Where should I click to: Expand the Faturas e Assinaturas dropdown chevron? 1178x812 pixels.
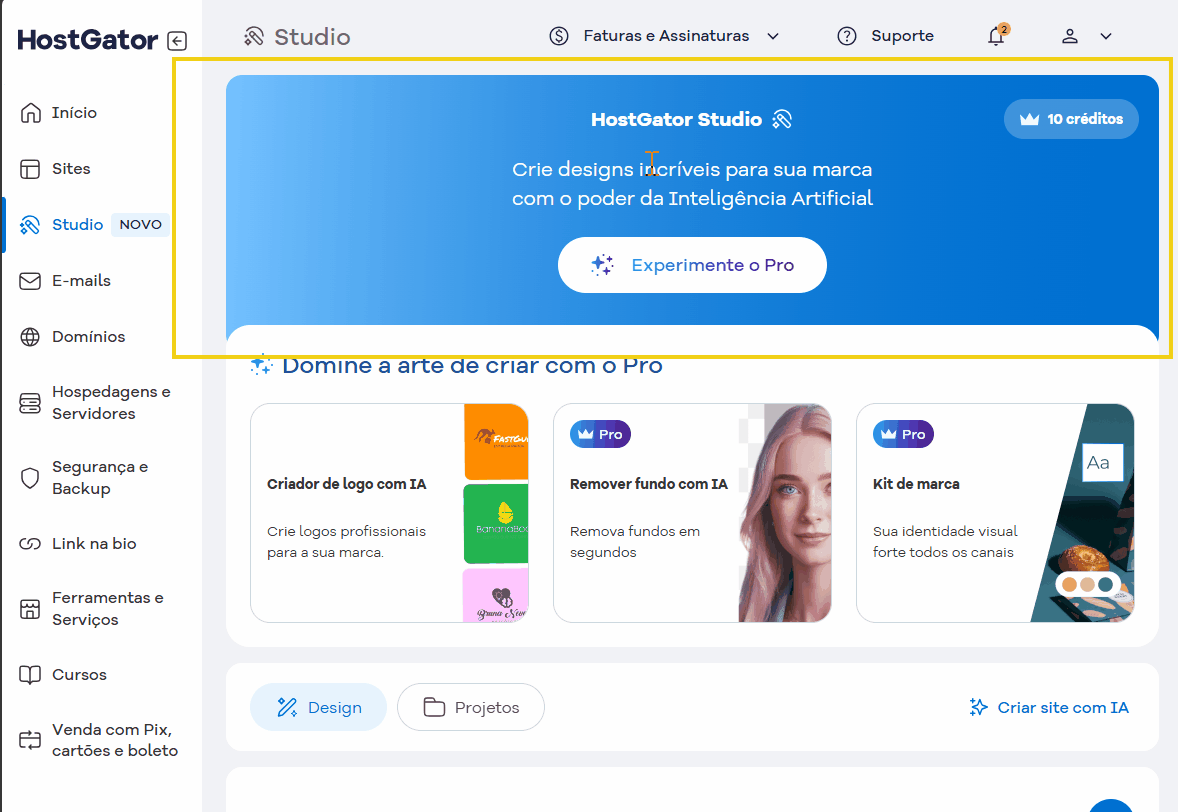pyautogui.click(x=773, y=36)
